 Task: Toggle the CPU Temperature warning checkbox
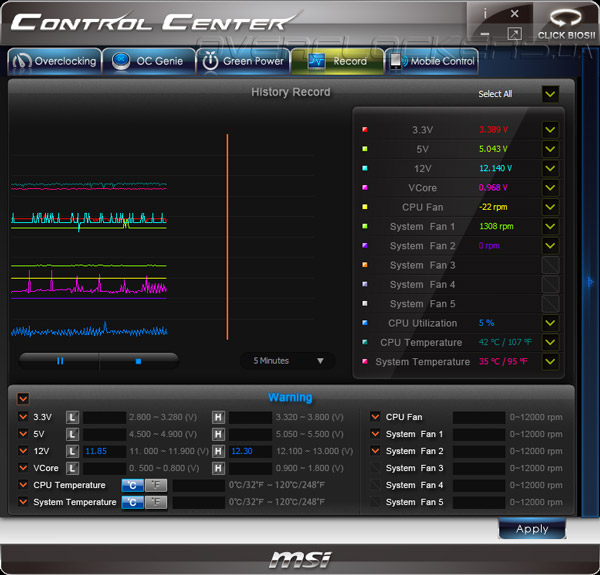click(x=23, y=485)
